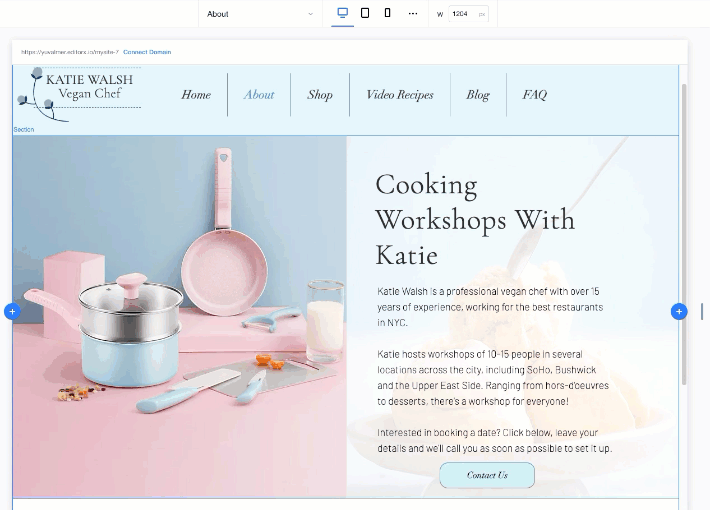
Task: Click the Connect Domain link
Action: click(x=147, y=52)
